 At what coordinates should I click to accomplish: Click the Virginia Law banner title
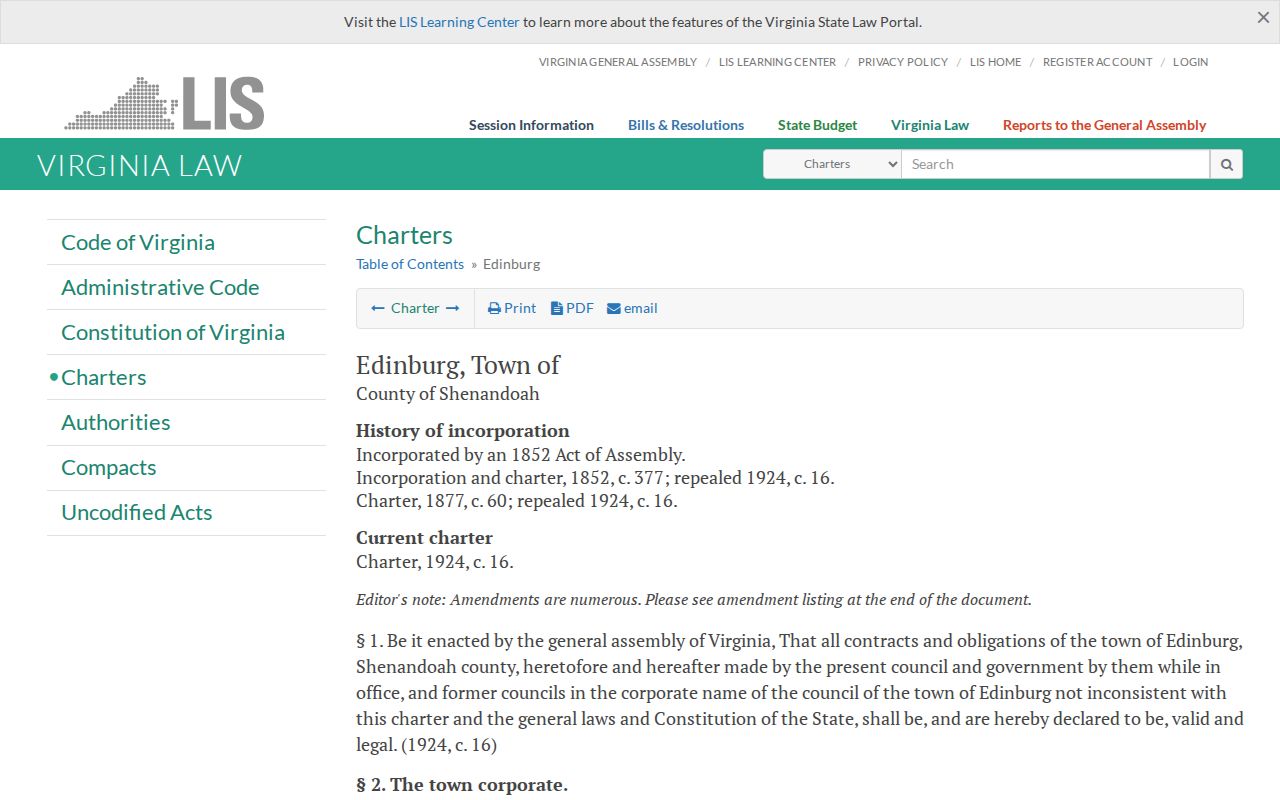click(x=140, y=165)
